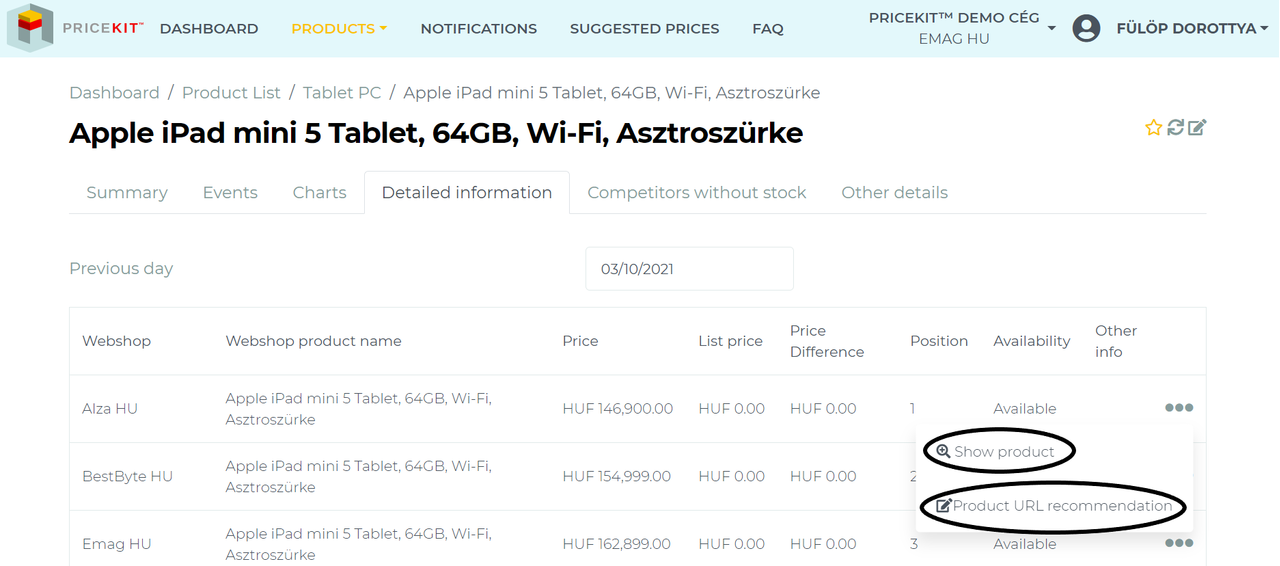Open the three-dot menu for Alza HU
1280x566 pixels.
click(x=1179, y=408)
